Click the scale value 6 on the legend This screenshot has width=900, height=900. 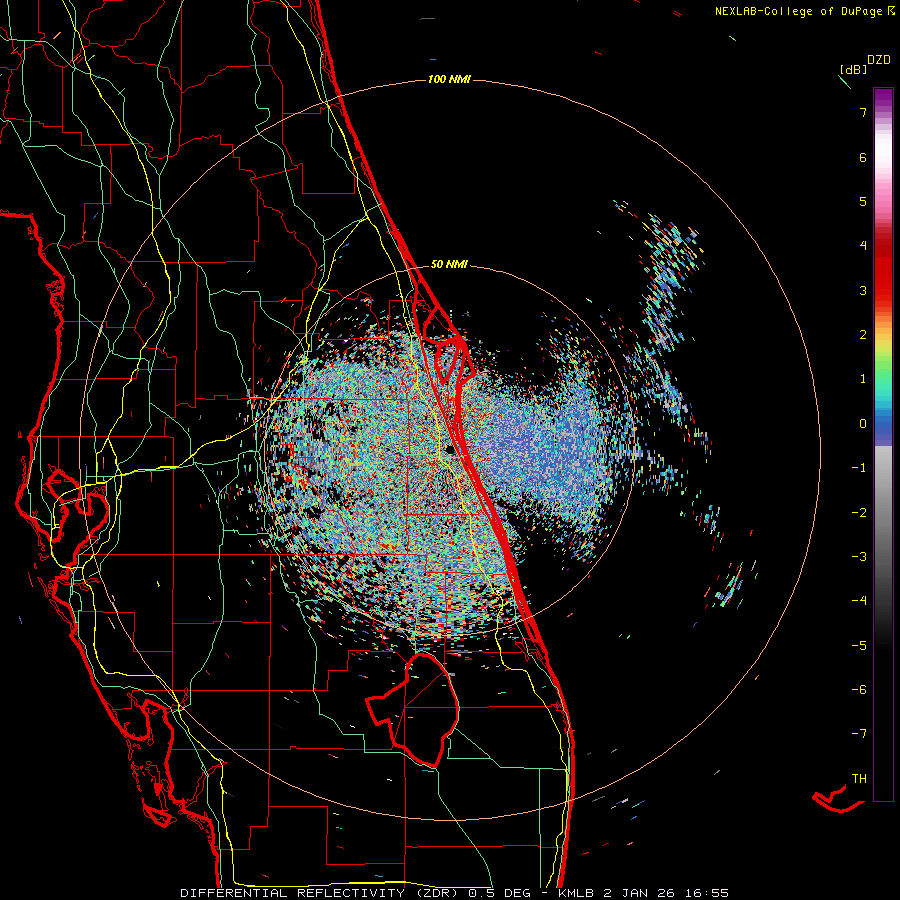(x=863, y=157)
